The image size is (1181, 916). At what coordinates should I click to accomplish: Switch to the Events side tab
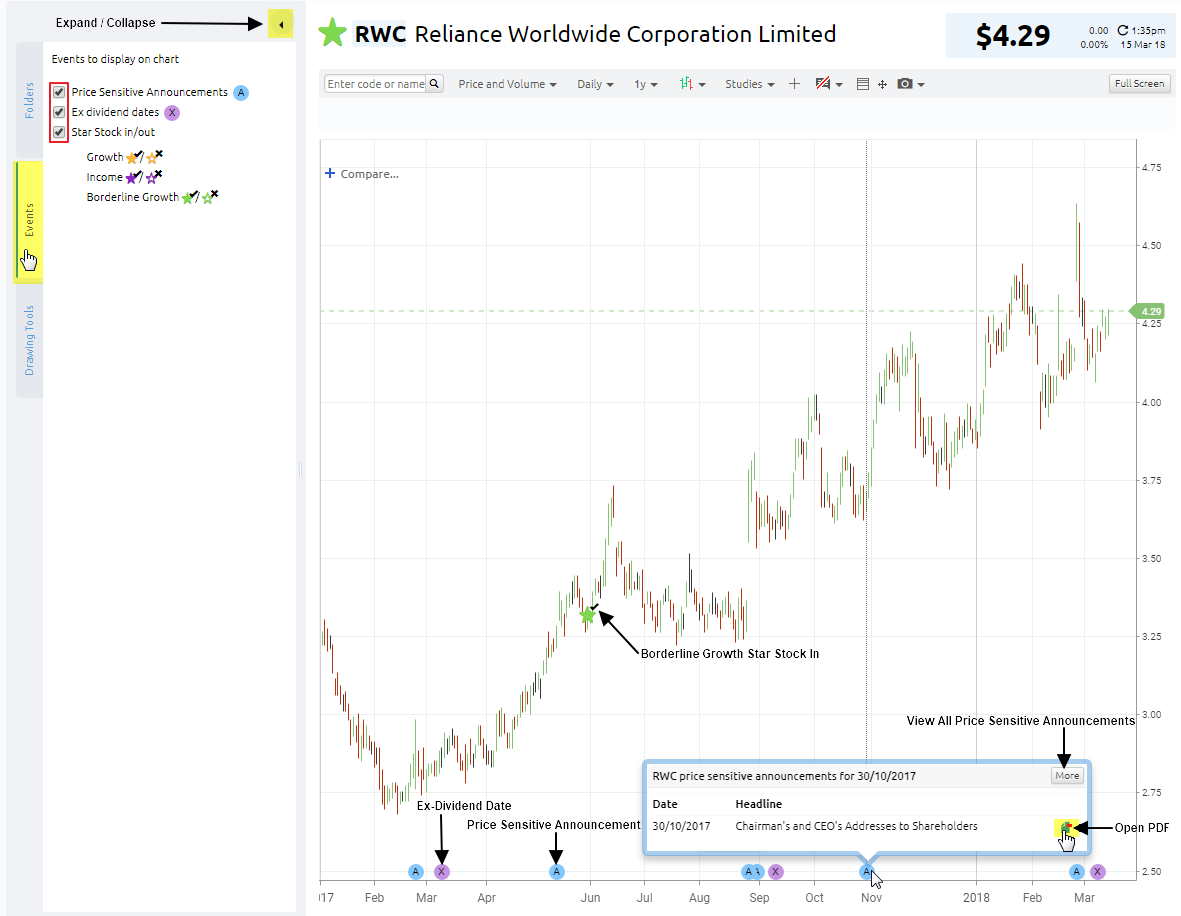(29, 221)
